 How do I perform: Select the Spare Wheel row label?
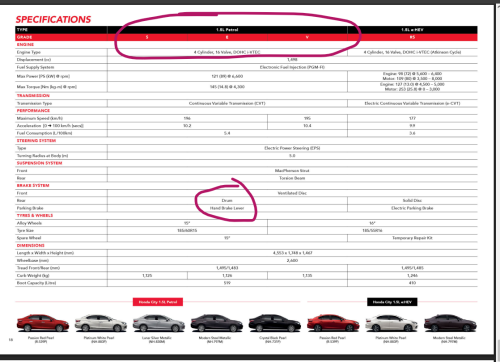(x=29, y=238)
